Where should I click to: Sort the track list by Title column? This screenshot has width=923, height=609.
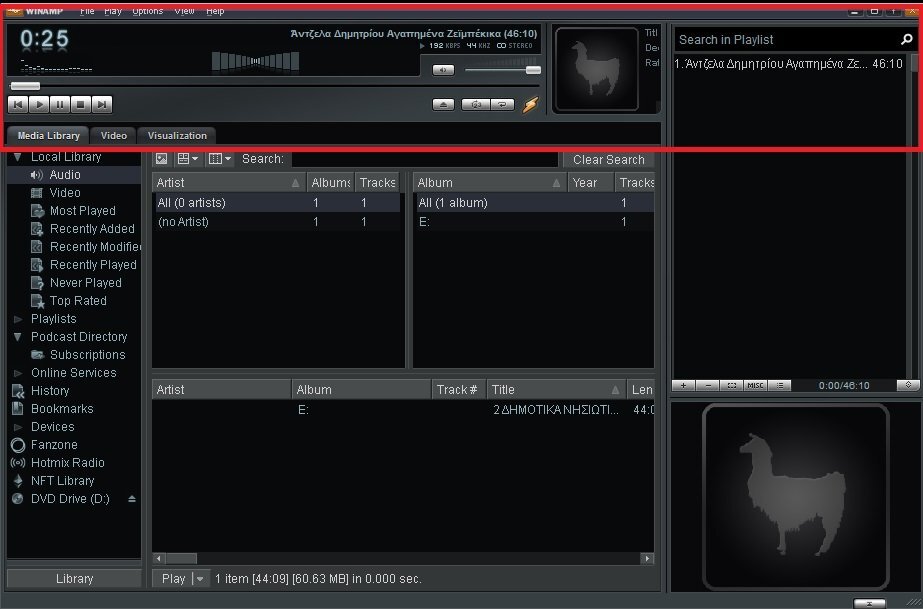click(x=556, y=390)
